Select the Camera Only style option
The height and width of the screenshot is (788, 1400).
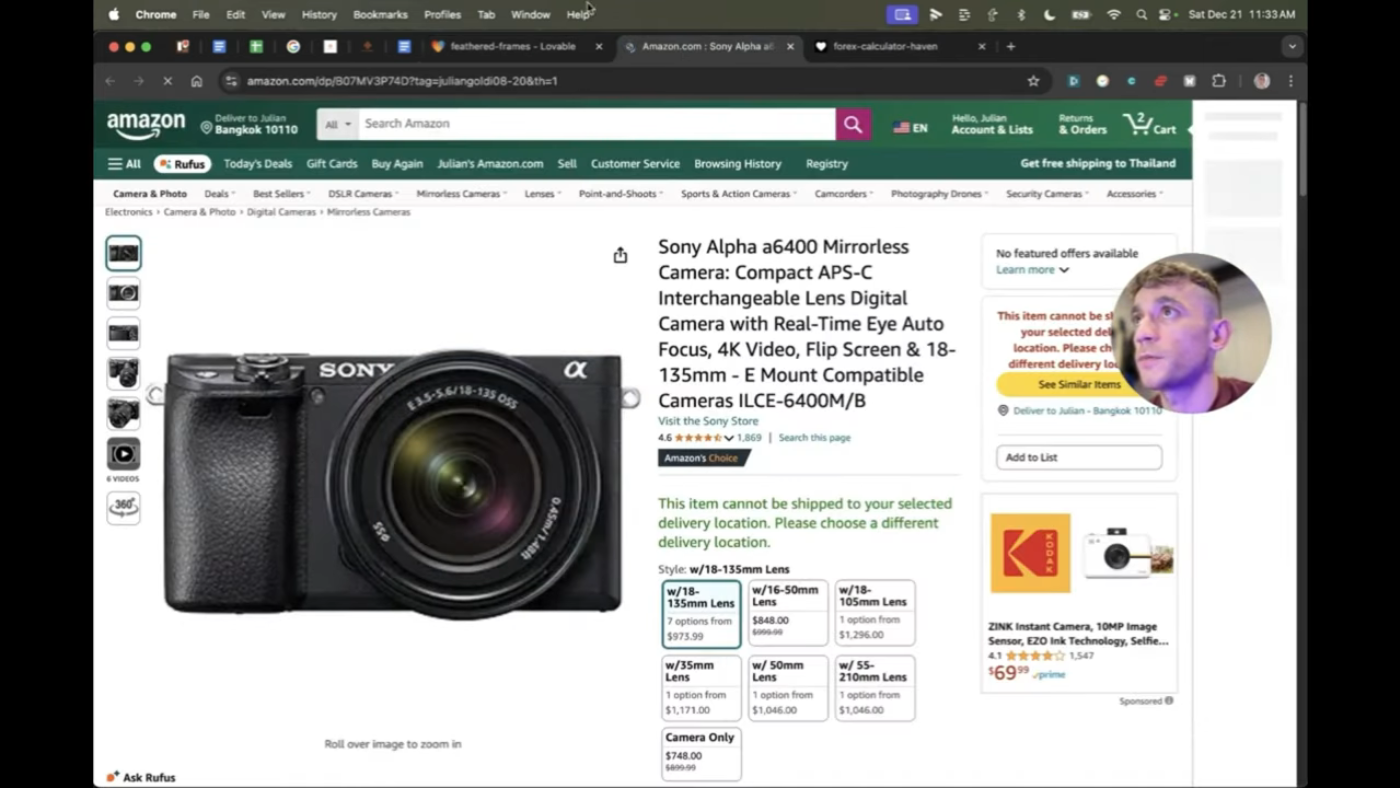tap(701, 754)
